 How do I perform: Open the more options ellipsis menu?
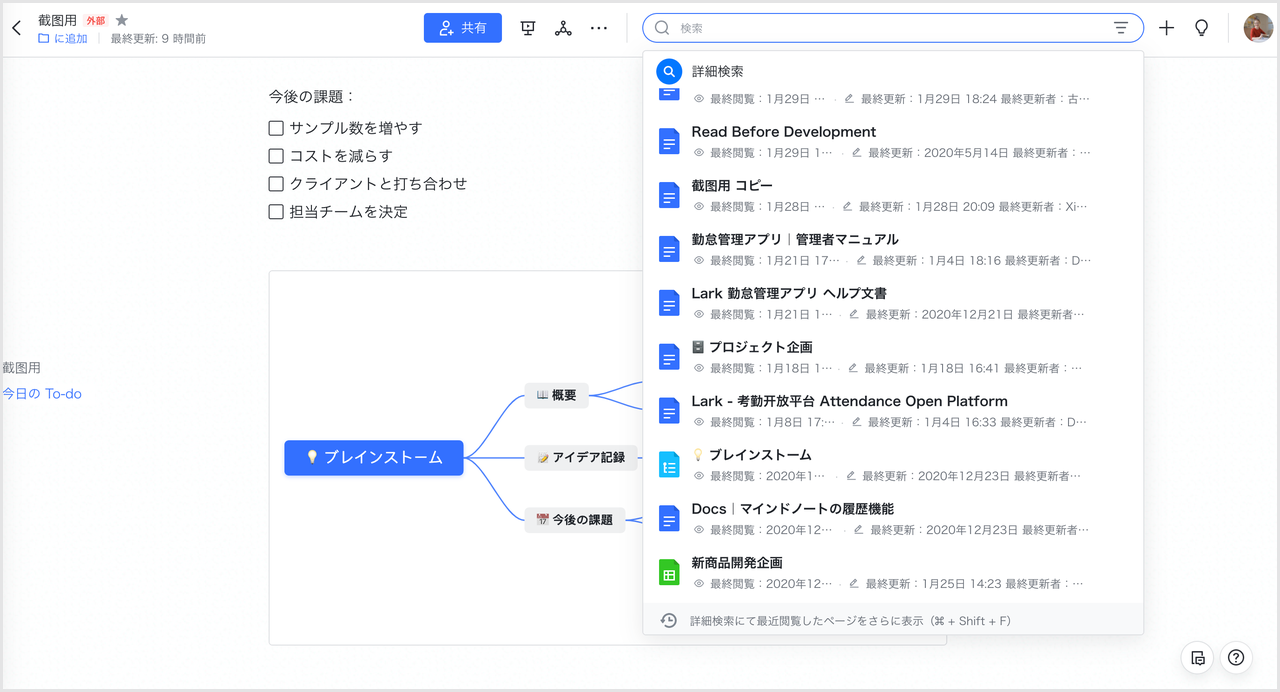pos(599,28)
